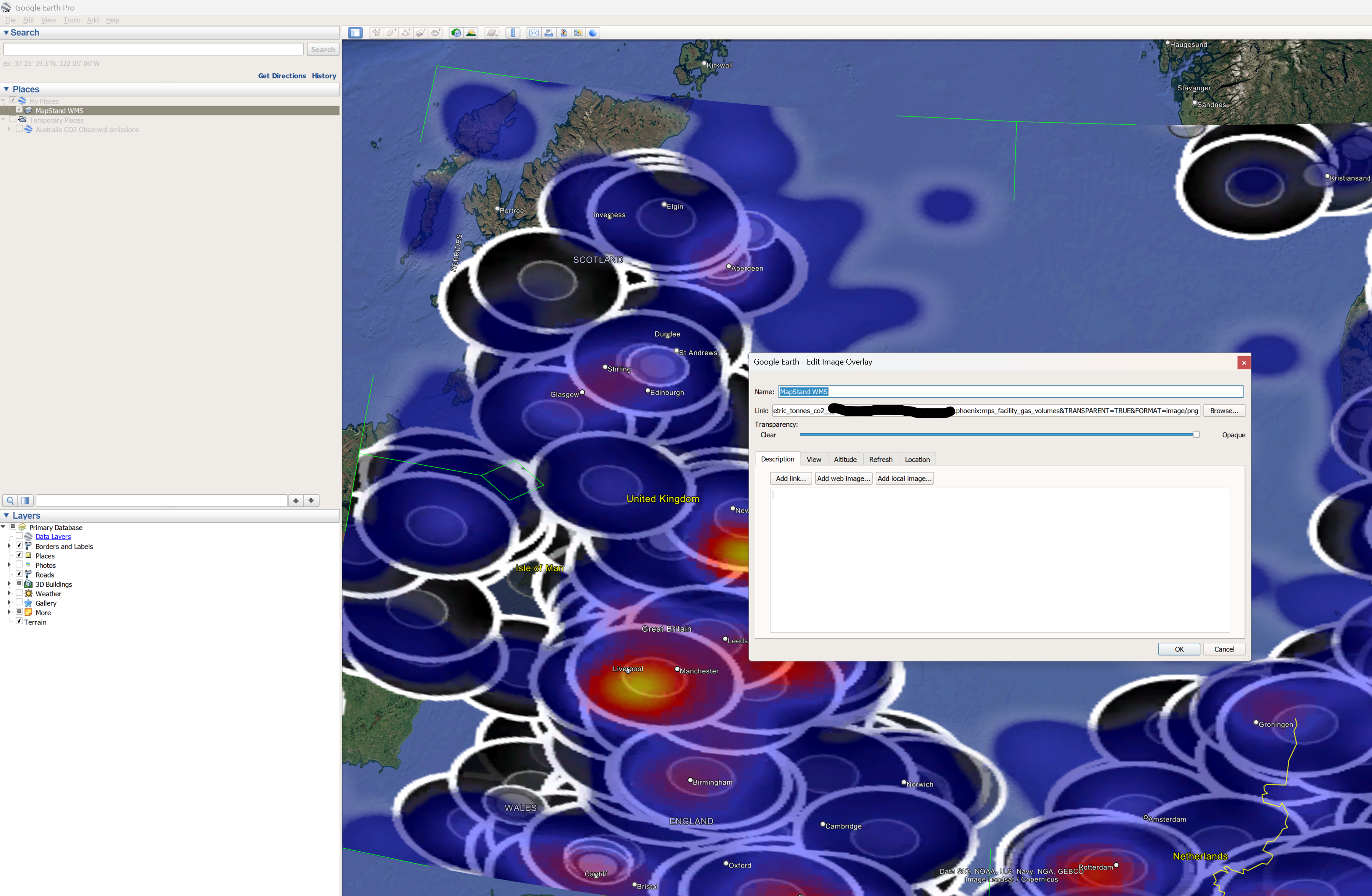
Task: Uncheck the Places layer checkbox
Action: click(19, 555)
